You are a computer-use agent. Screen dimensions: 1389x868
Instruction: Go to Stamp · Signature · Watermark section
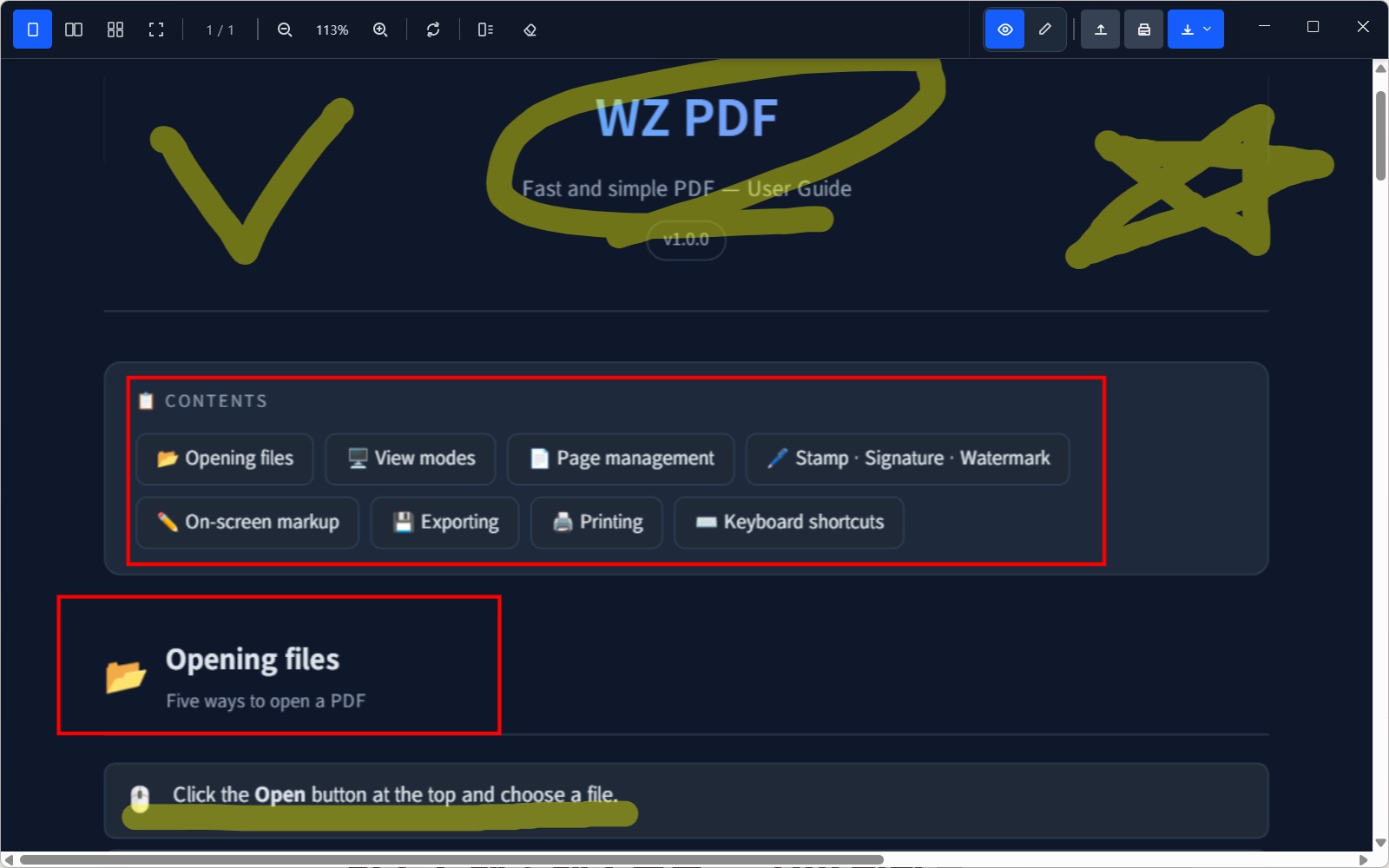click(x=908, y=458)
